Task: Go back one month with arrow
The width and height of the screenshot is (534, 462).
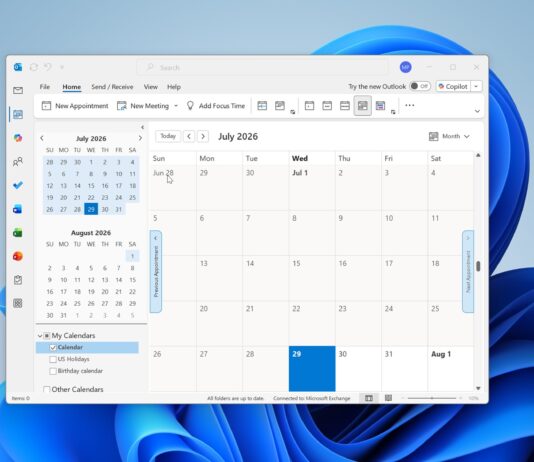Action: pos(189,137)
